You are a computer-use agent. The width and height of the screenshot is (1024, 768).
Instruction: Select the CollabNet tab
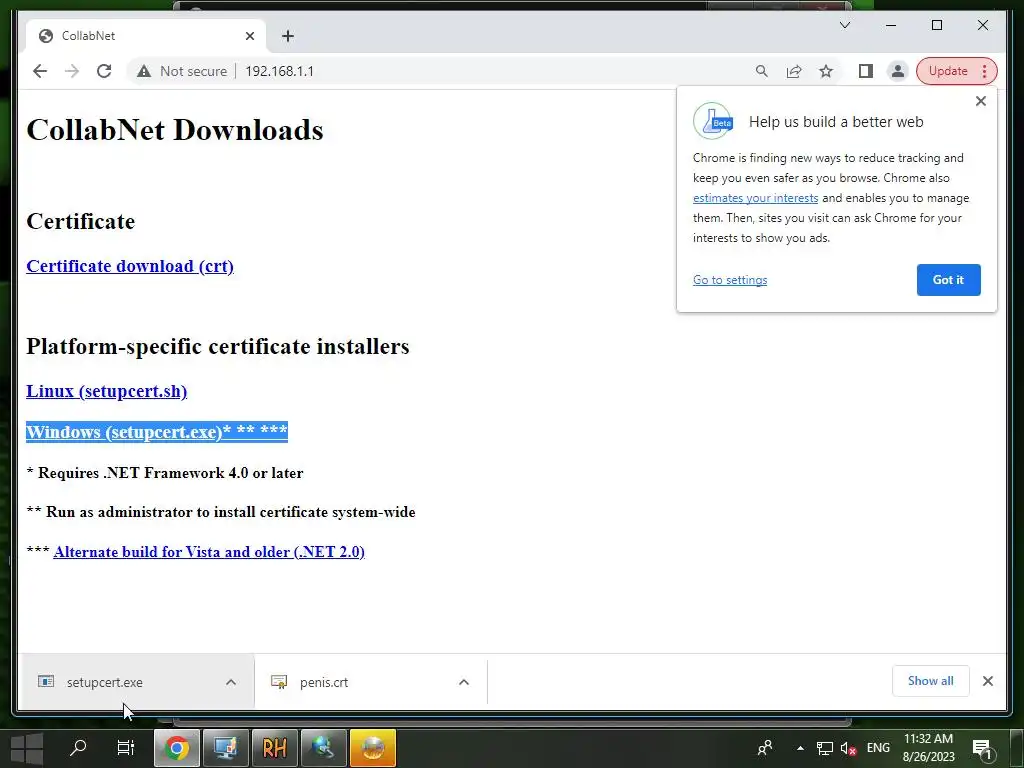pos(146,36)
